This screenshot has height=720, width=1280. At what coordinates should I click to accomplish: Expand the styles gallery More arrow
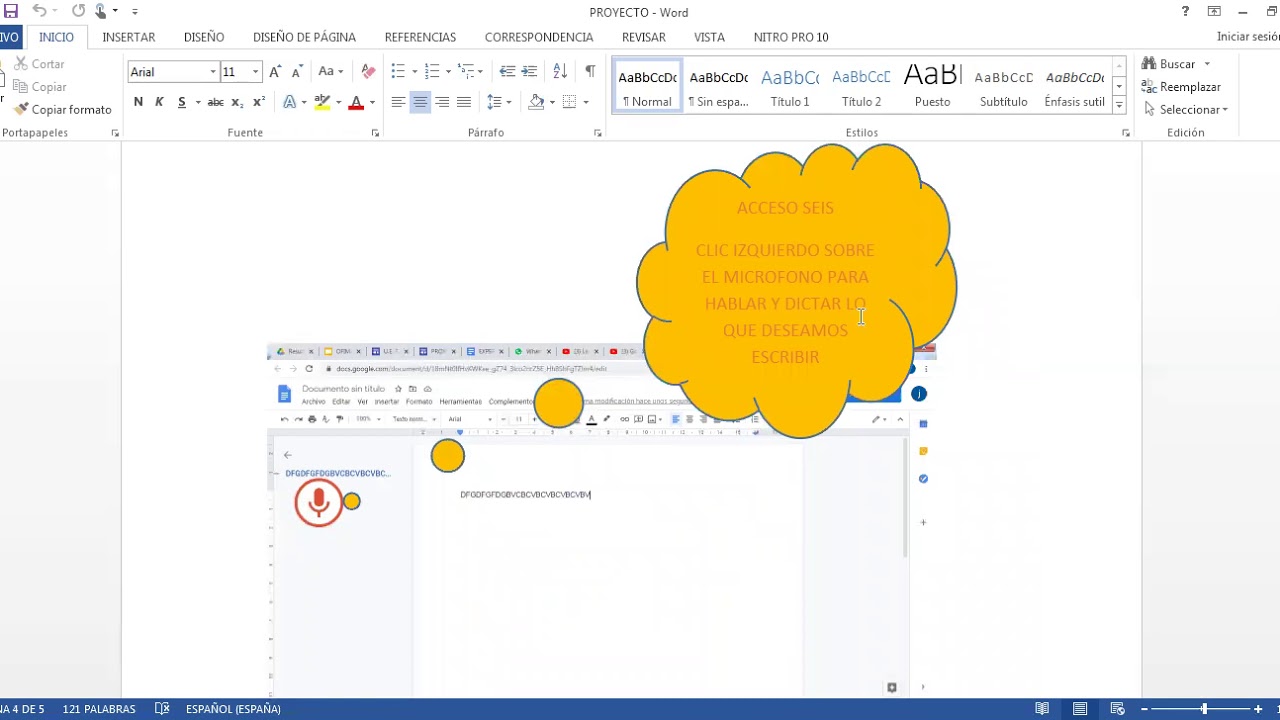pyautogui.click(x=1119, y=105)
